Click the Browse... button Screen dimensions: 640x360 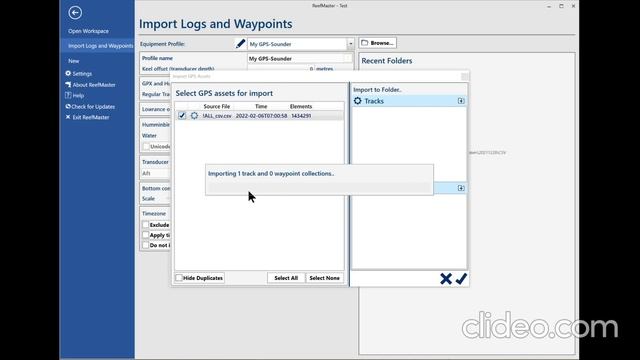click(x=378, y=43)
